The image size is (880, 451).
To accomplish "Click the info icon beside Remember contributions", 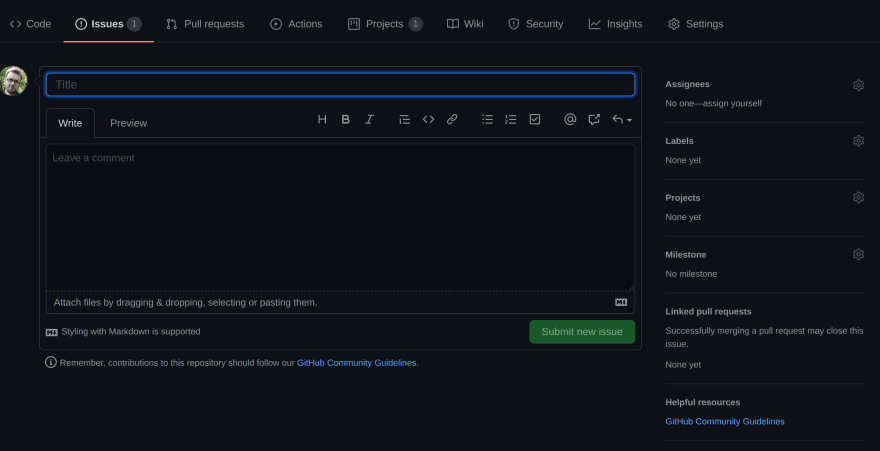I will click(x=51, y=362).
